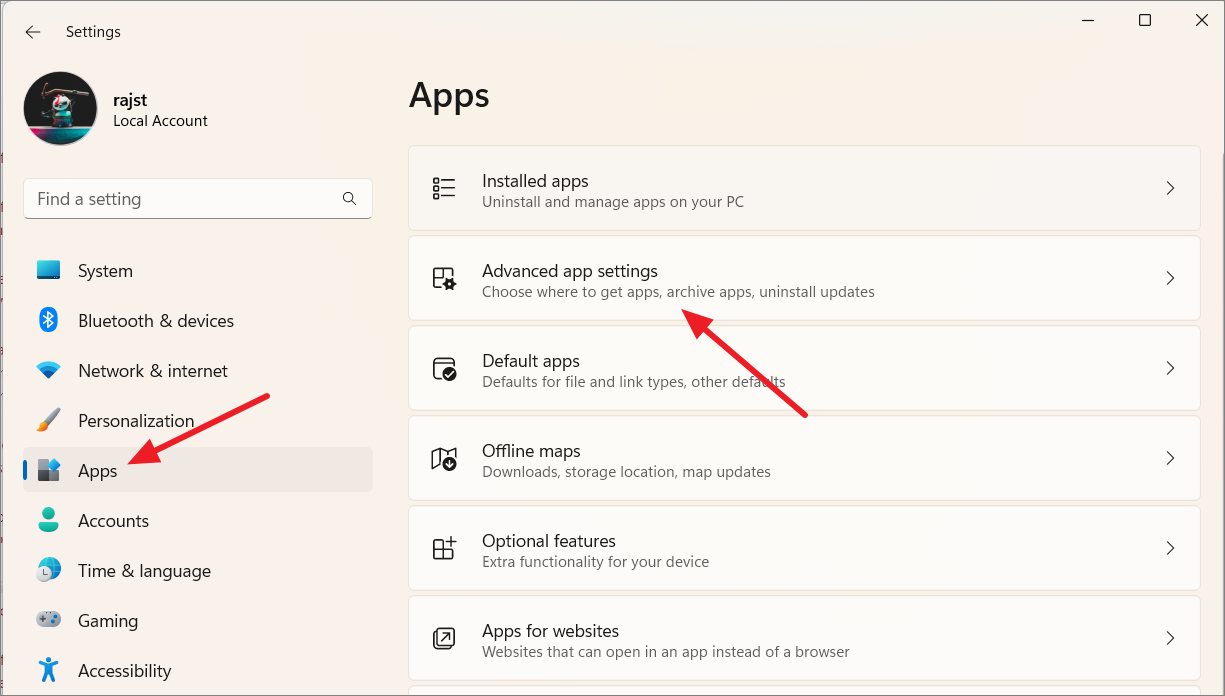Click 'Uninstall and manage apps on your PC' text
The image size is (1225, 696).
coord(613,202)
